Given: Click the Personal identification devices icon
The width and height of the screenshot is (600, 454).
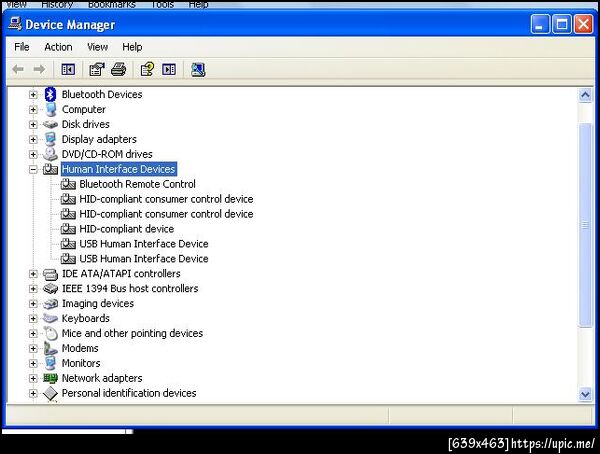Looking at the screenshot, I should (50, 393).
